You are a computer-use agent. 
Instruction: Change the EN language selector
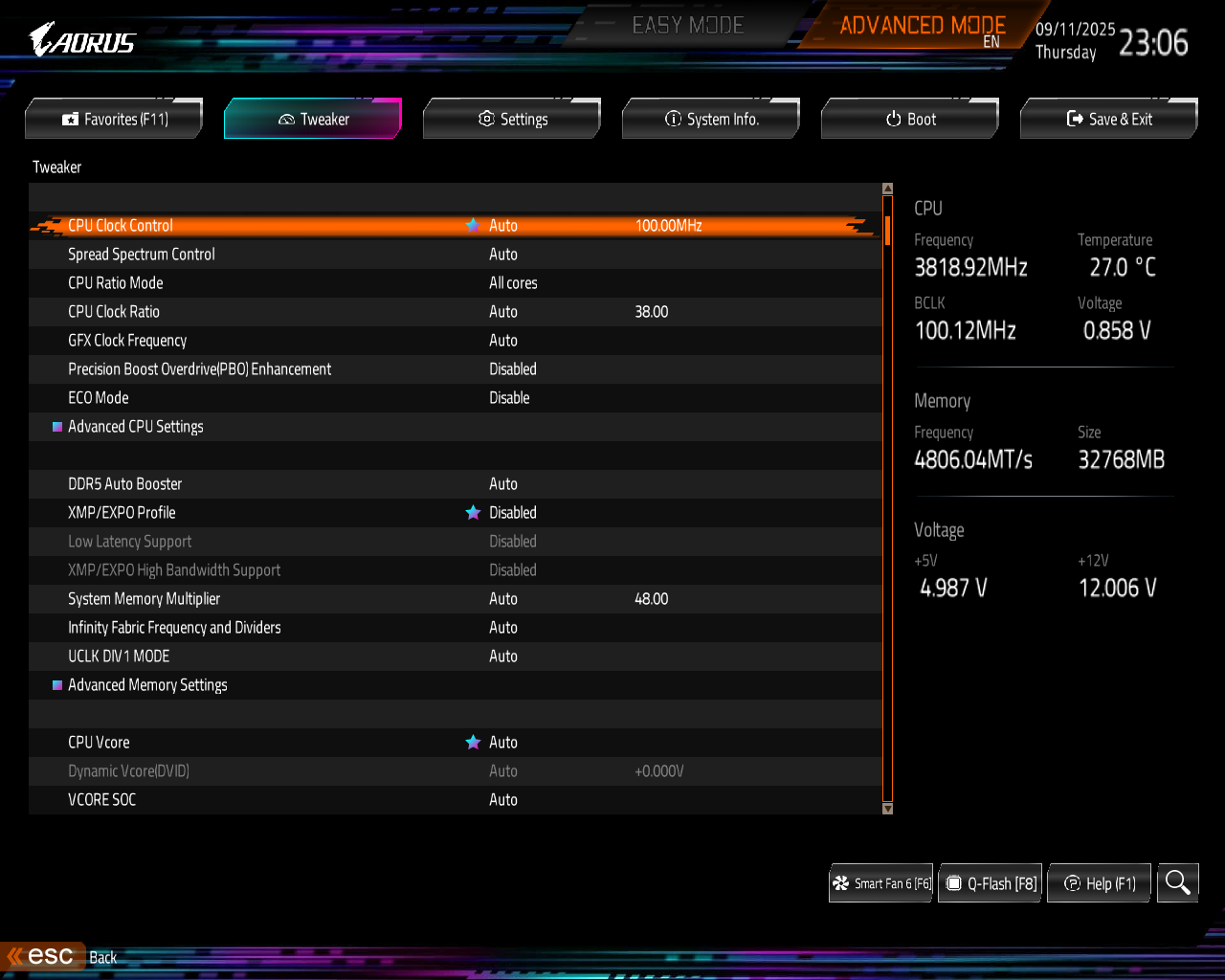[991, 42]
